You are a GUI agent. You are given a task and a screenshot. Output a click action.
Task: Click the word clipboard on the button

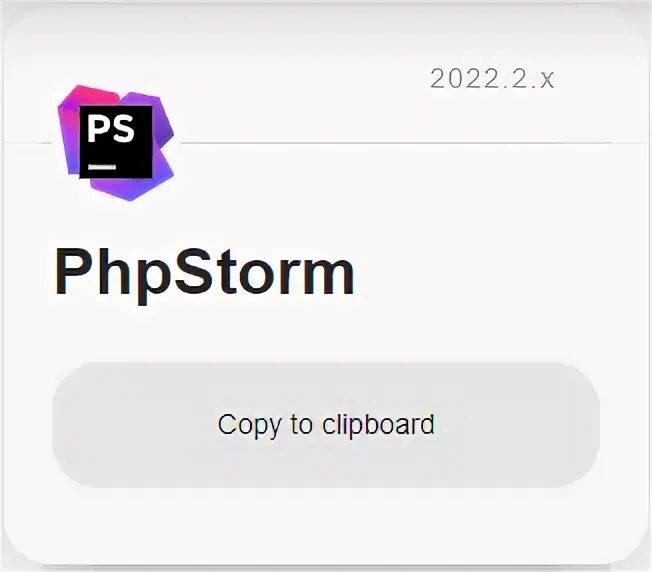[x=378, y=424]
